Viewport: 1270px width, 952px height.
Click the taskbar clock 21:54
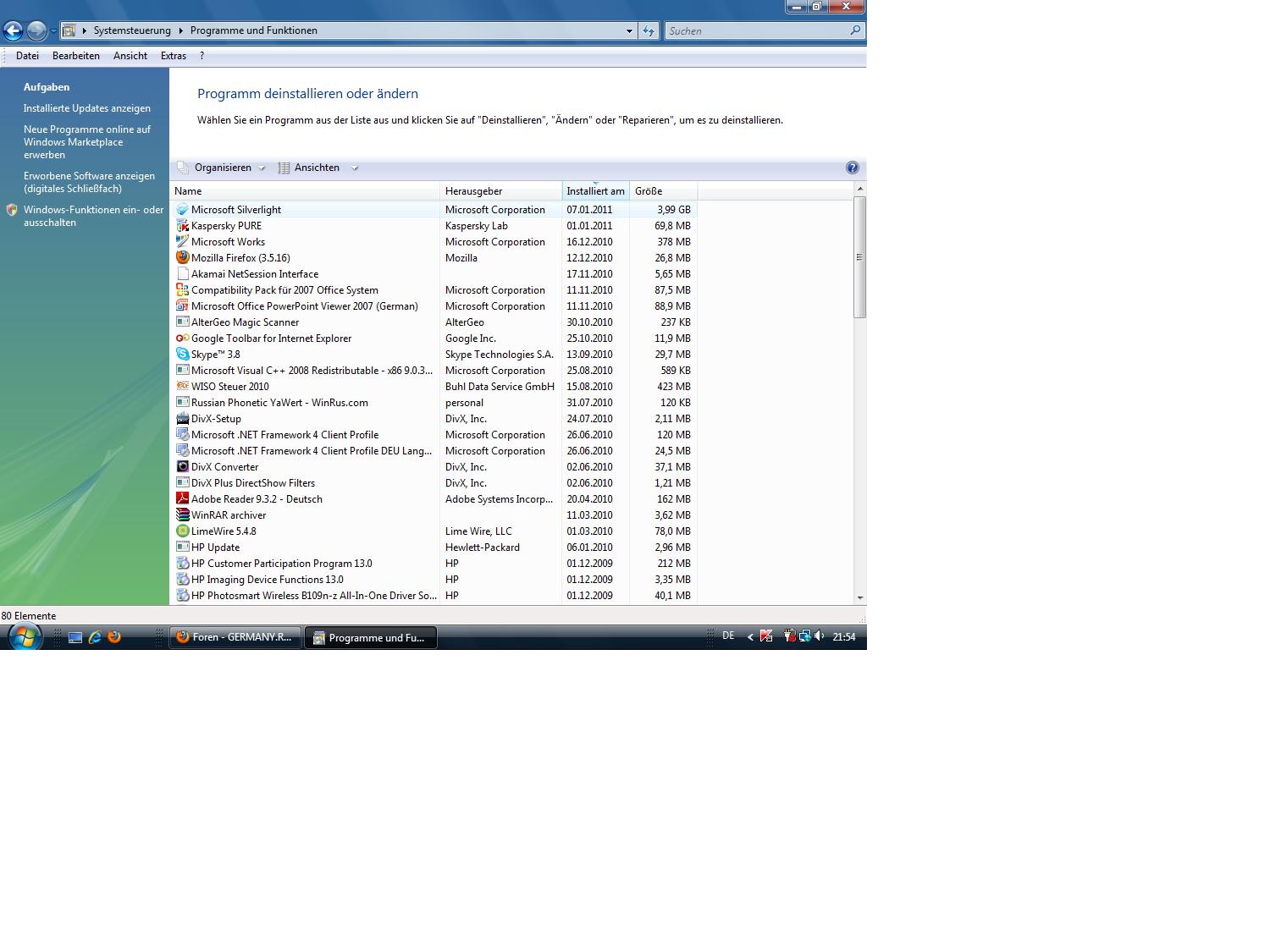[844, 637]
